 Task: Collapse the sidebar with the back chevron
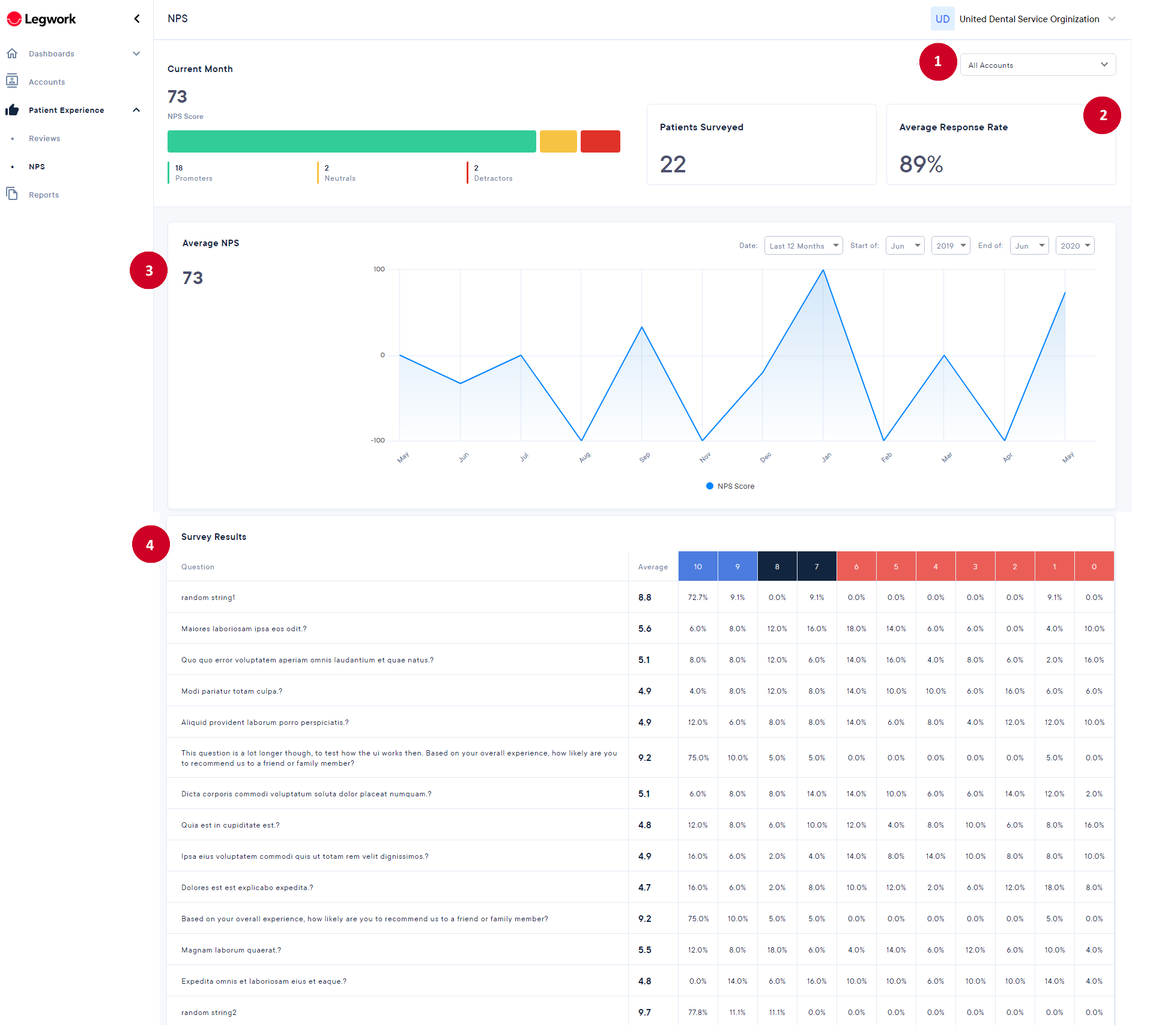click(137, 19)
